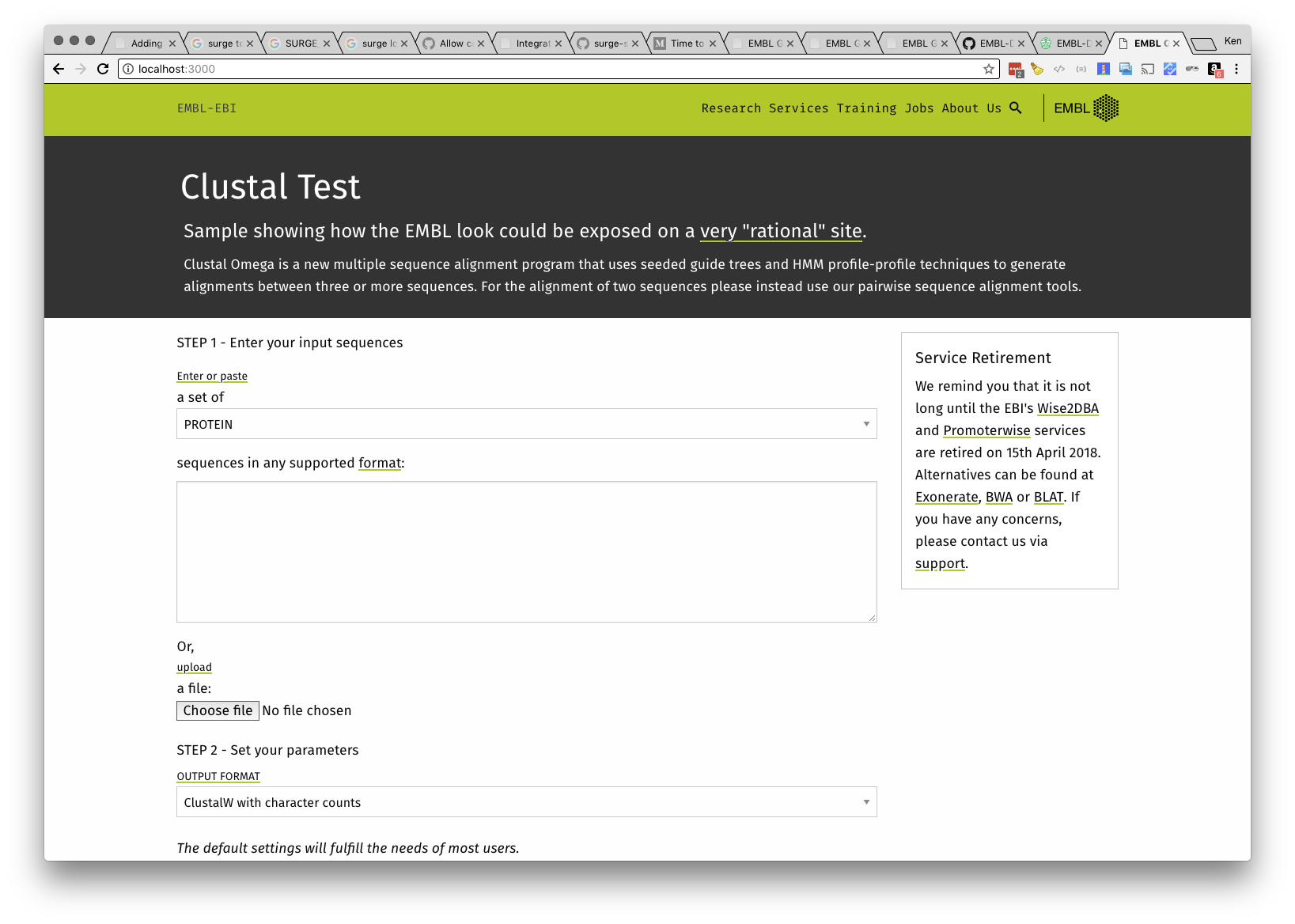Open the Services nav item
Viewport: 1295px width, 924px height.
pos(798,108)
